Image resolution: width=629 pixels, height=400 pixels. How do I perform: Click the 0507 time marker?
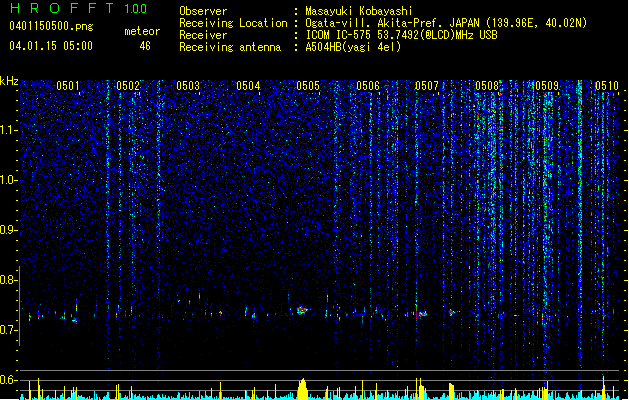click(x=427, y=86)
